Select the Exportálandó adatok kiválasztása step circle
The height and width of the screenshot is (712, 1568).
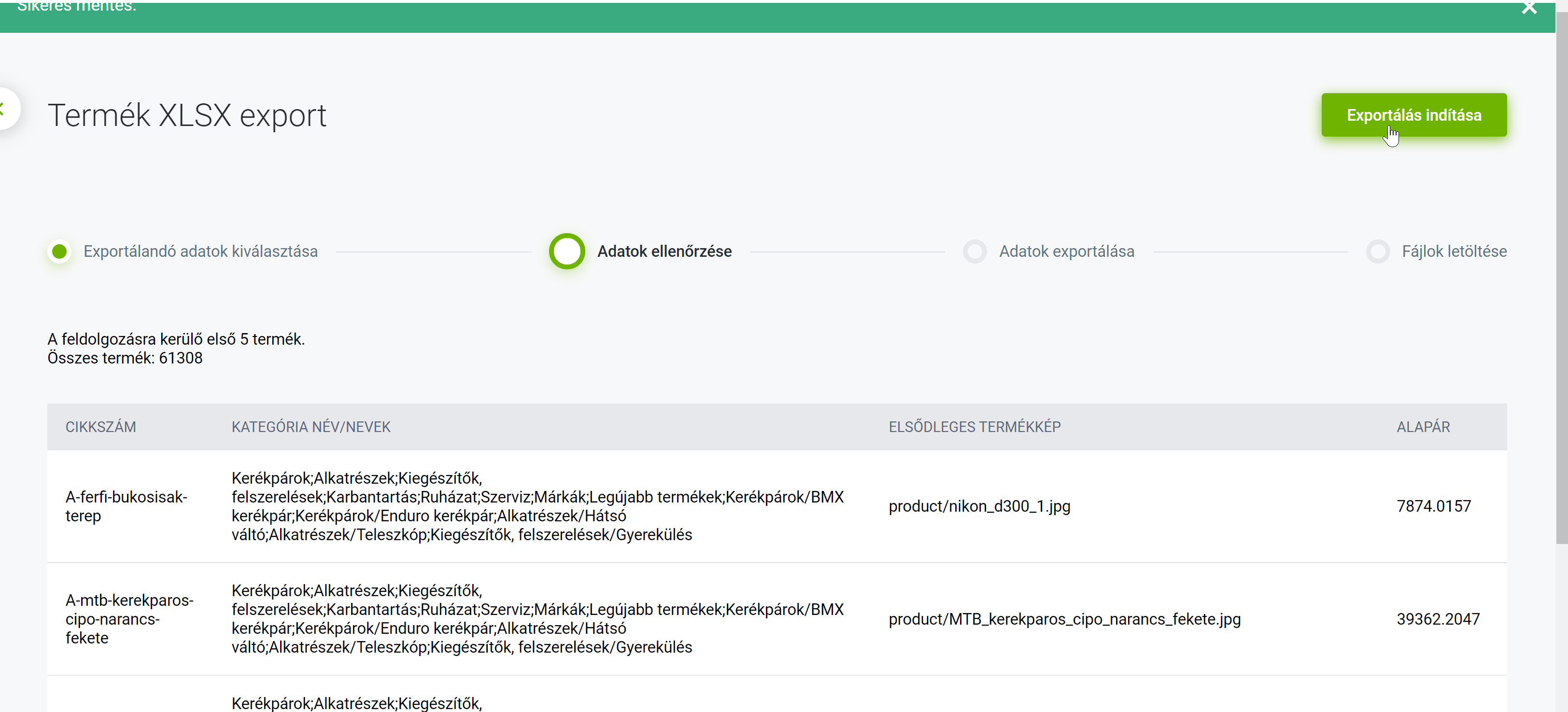pos(60,251)
